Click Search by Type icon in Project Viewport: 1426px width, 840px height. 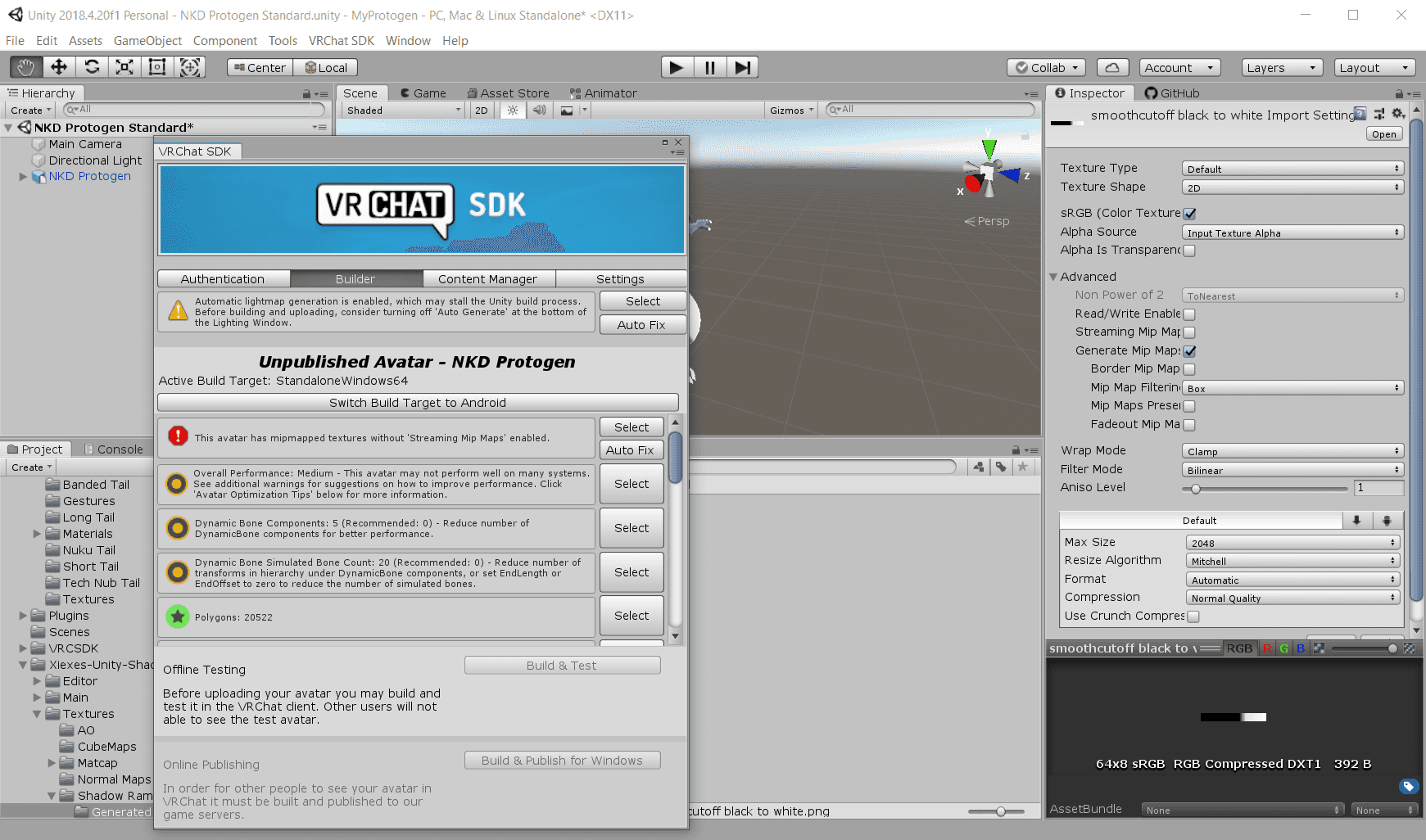tap(979, 467)
